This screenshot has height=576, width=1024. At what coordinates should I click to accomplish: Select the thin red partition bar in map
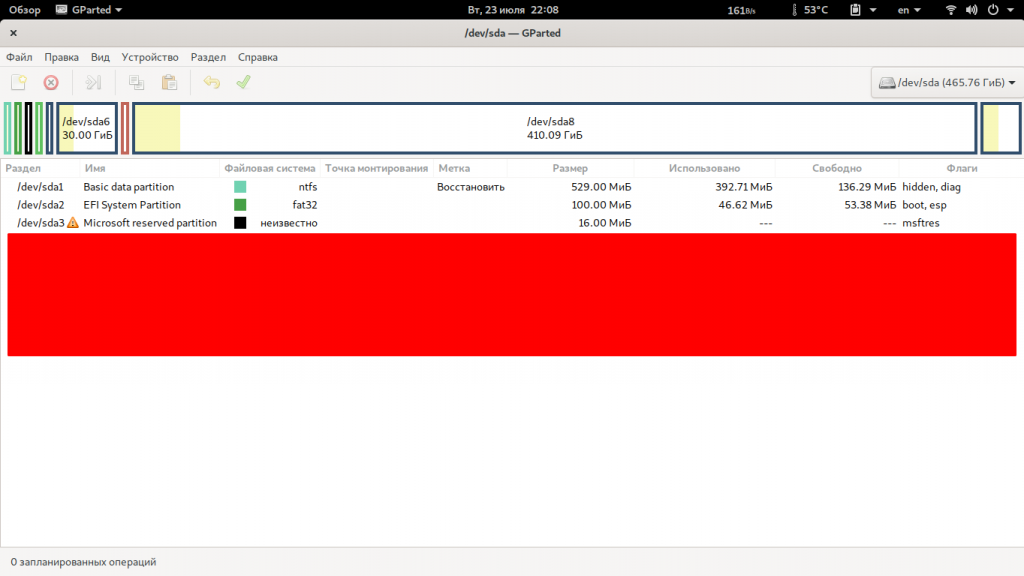(x=125, y=128)
